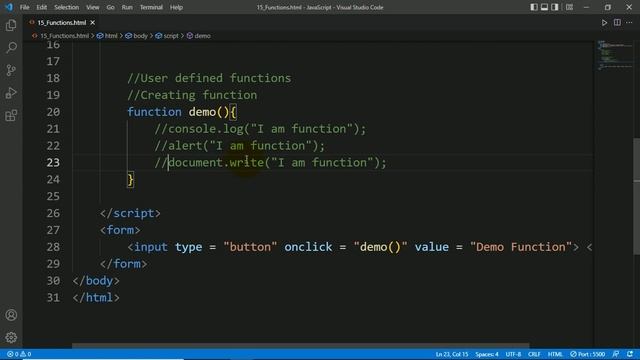Open the Terminal menu
The image size is (640, 360).
(x=151, y=7)
